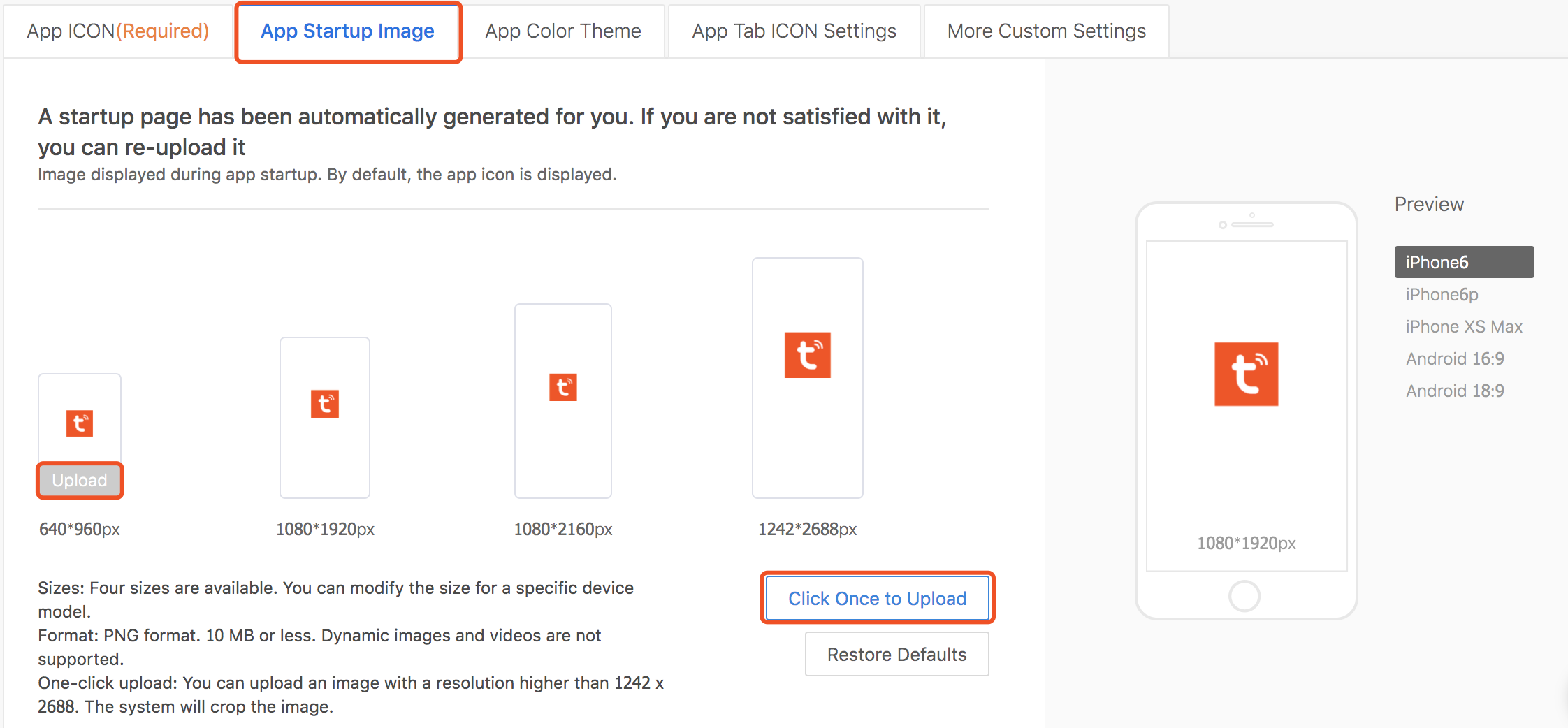Switch to App Startup Image tab
The height and width of the screenshot is (728, 1568).
[348, 32]
